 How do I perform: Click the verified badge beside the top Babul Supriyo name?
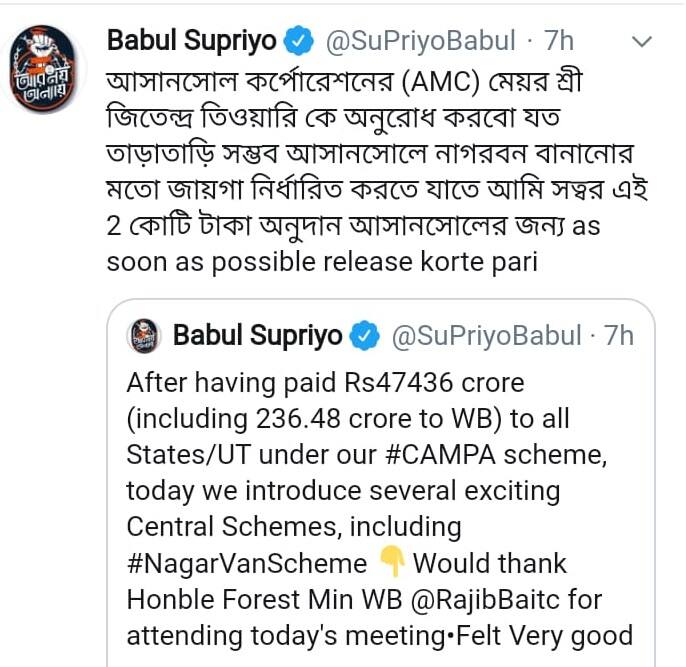point(298,42)
